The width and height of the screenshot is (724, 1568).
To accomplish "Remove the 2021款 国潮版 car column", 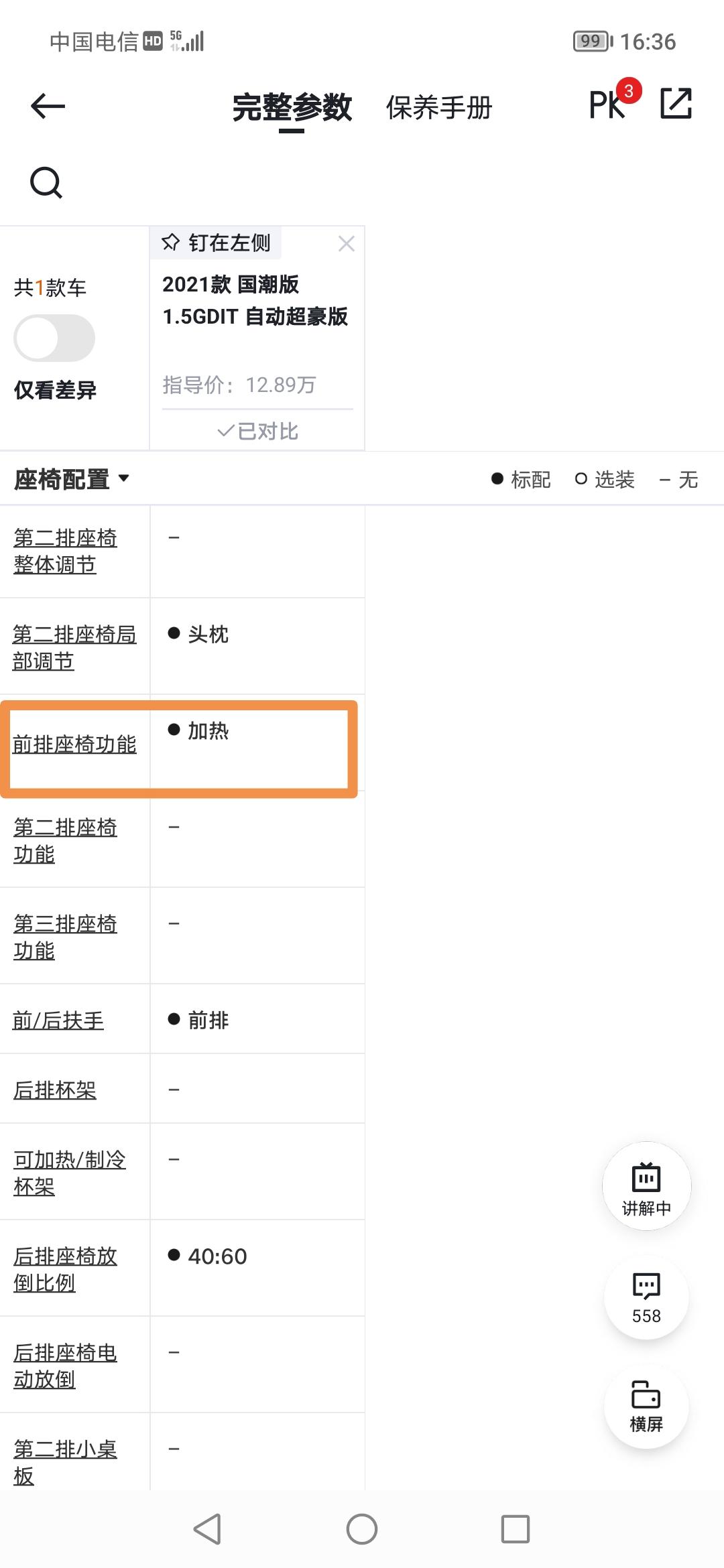I will click(346, 244).
